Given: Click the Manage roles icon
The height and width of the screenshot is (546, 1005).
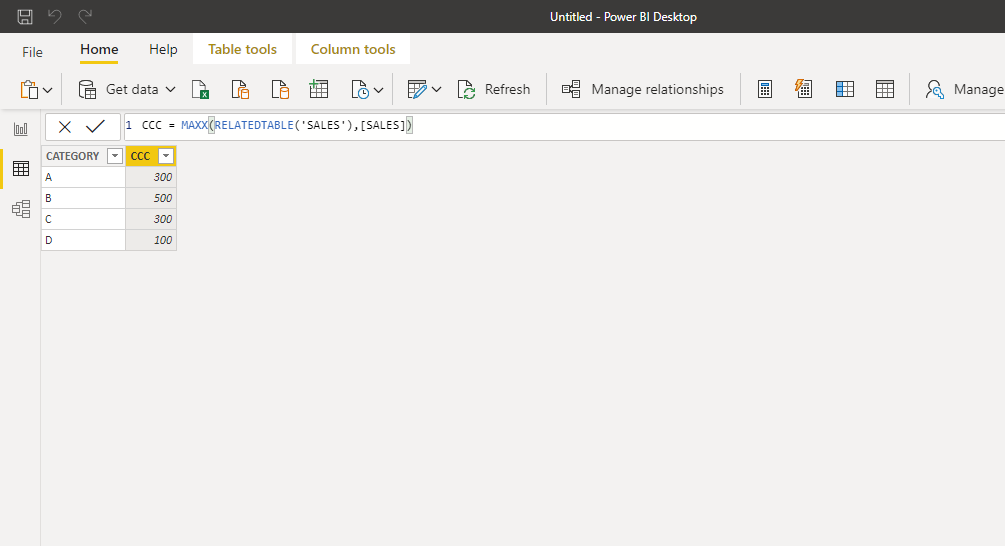Looking at the screenshot, I should point(935,89).
